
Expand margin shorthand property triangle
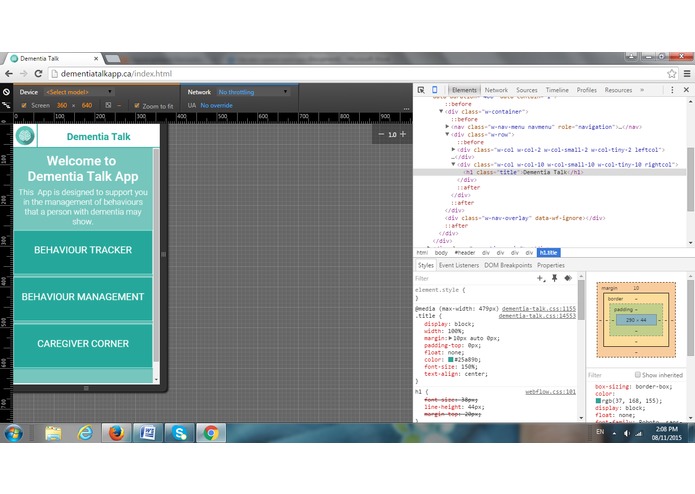[450, 338]
